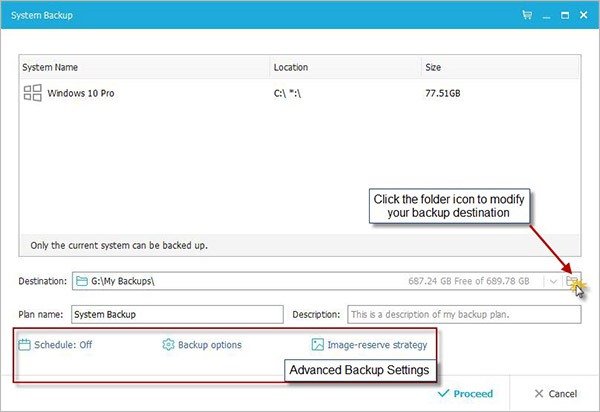The height and width of the screenshot is (412, 600).
Task: Click the C:\ *:\ location value
Action: (287, 93)
